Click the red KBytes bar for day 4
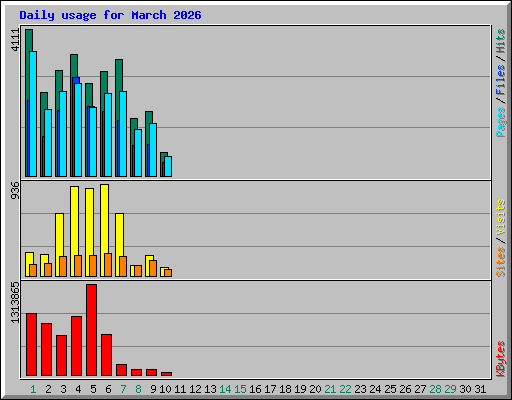This screenshot has height=400, width=512. [x=76, y=346]
